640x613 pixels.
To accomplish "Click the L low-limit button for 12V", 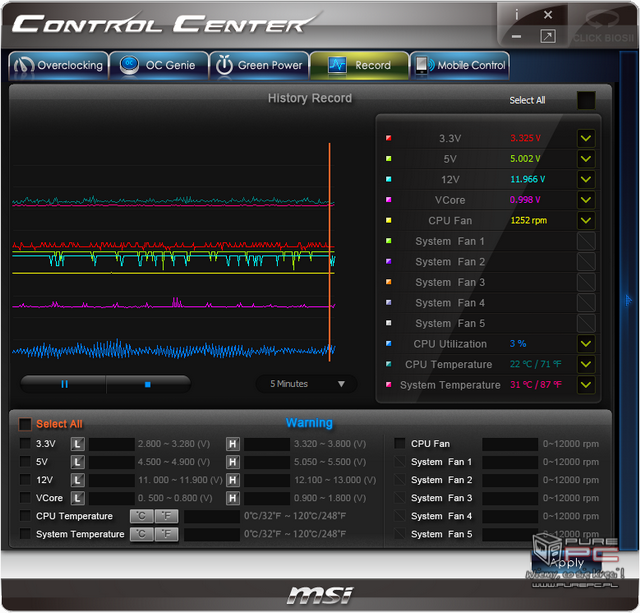I will pos(78,480).
